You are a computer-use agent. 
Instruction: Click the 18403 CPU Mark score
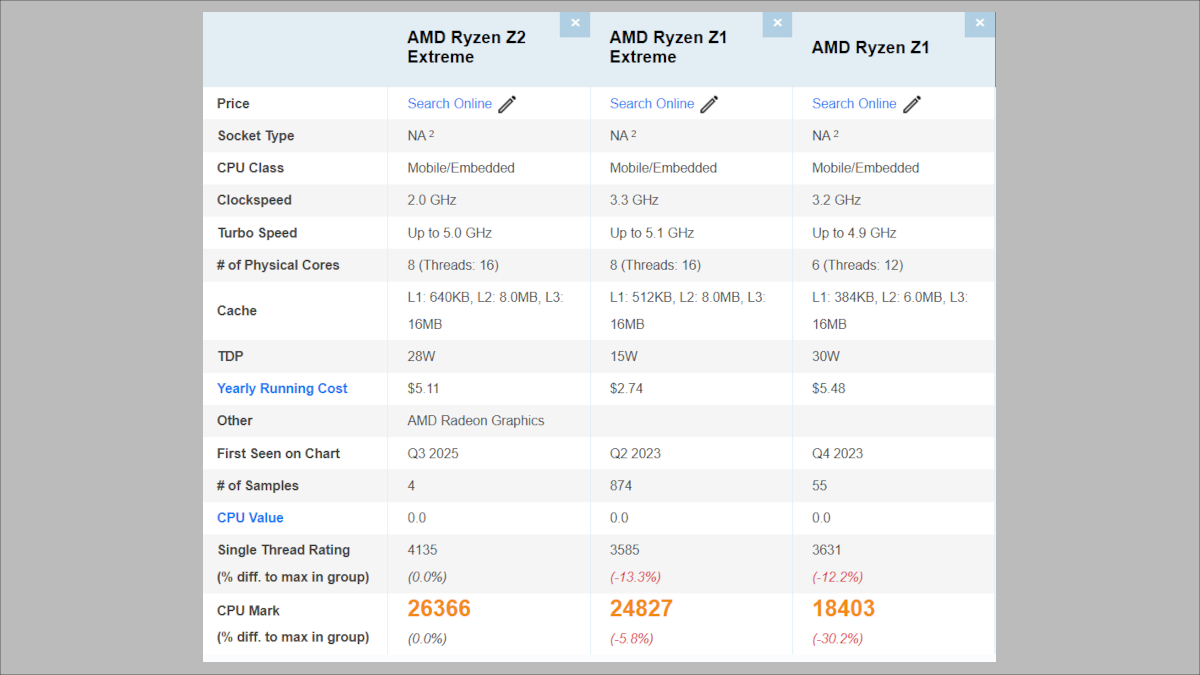coord(843,609)
